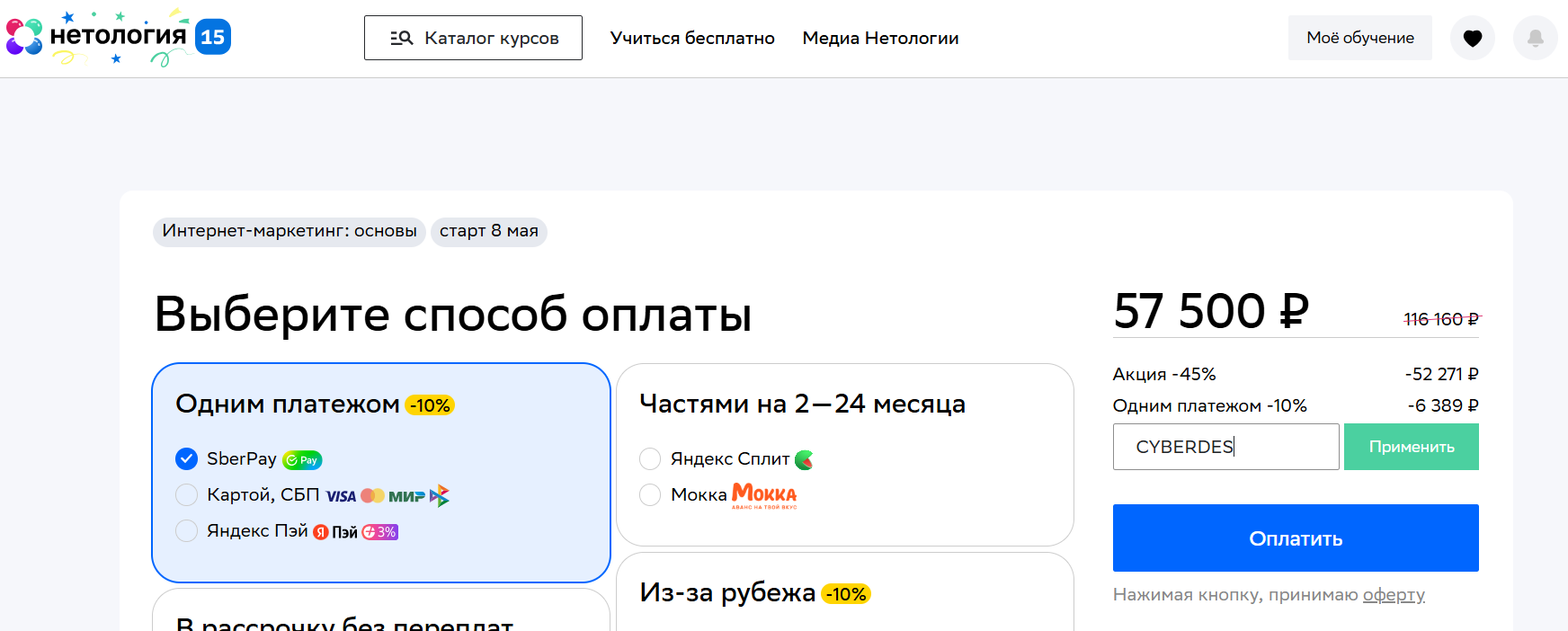Screen dimensions: 1568x631
Task: Click the VISA logo
Action: click(x=341, y=496)
